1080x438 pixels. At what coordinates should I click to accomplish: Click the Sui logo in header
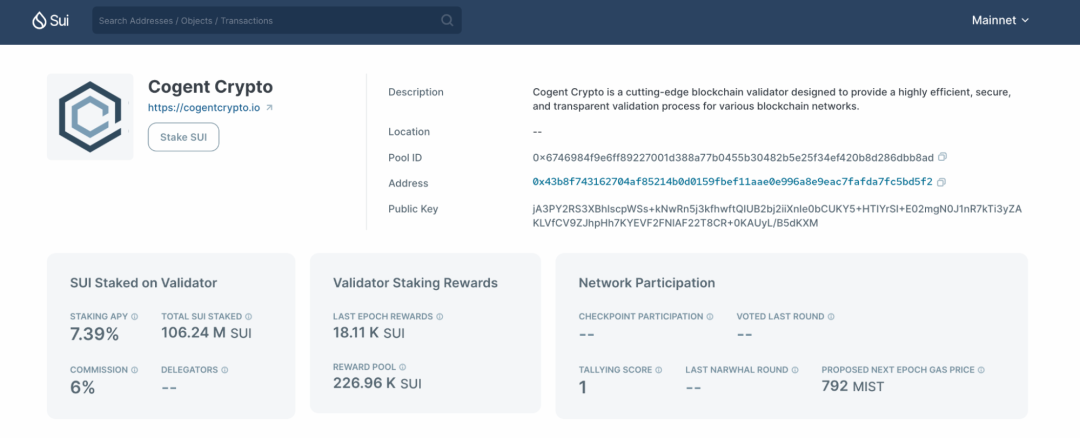coord(50,20)
